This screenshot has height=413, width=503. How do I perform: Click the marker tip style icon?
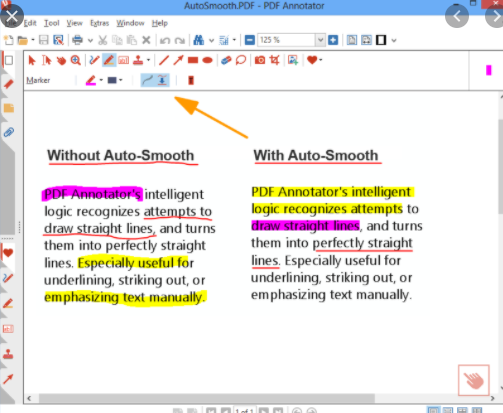[191, 80]
